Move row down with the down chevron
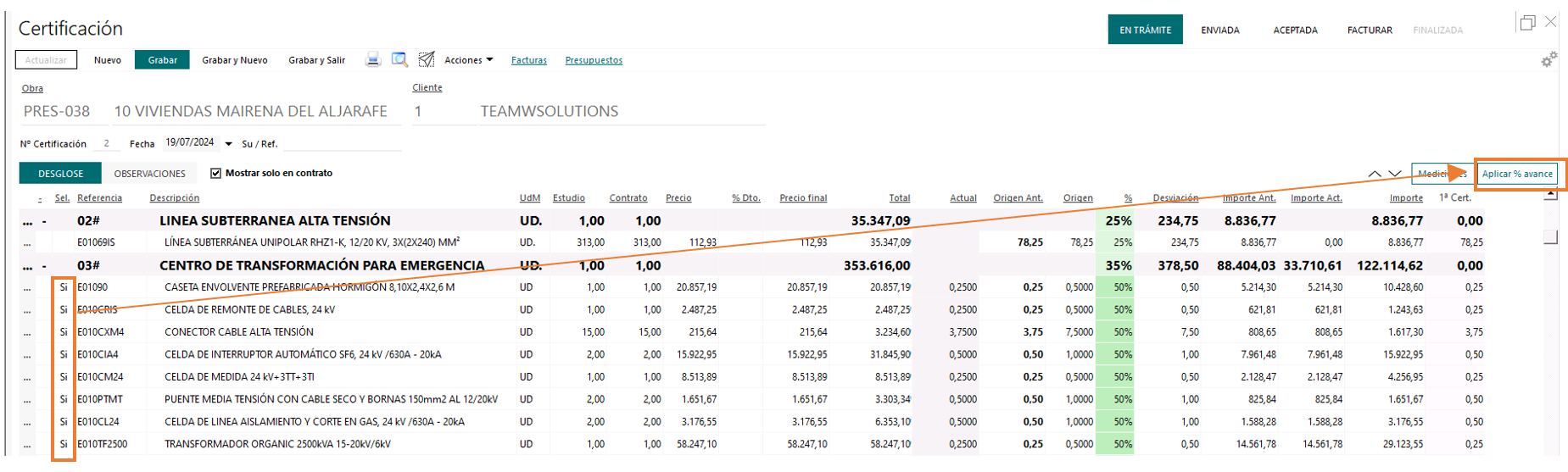Image resolution: width=1568 pixels, height=472 pixels. click(x=1395, y=174)
